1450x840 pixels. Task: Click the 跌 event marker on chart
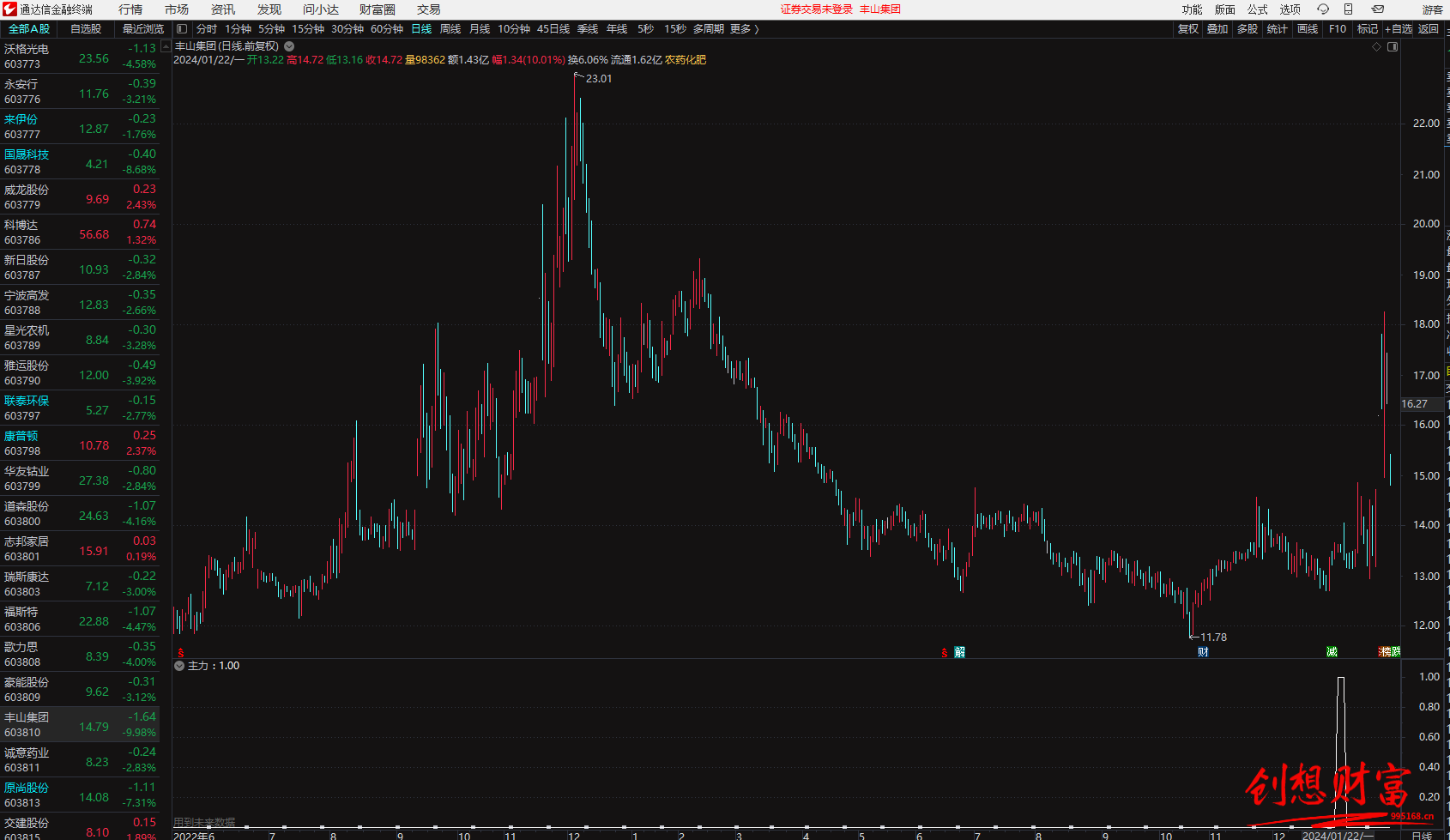point(1394,652)
